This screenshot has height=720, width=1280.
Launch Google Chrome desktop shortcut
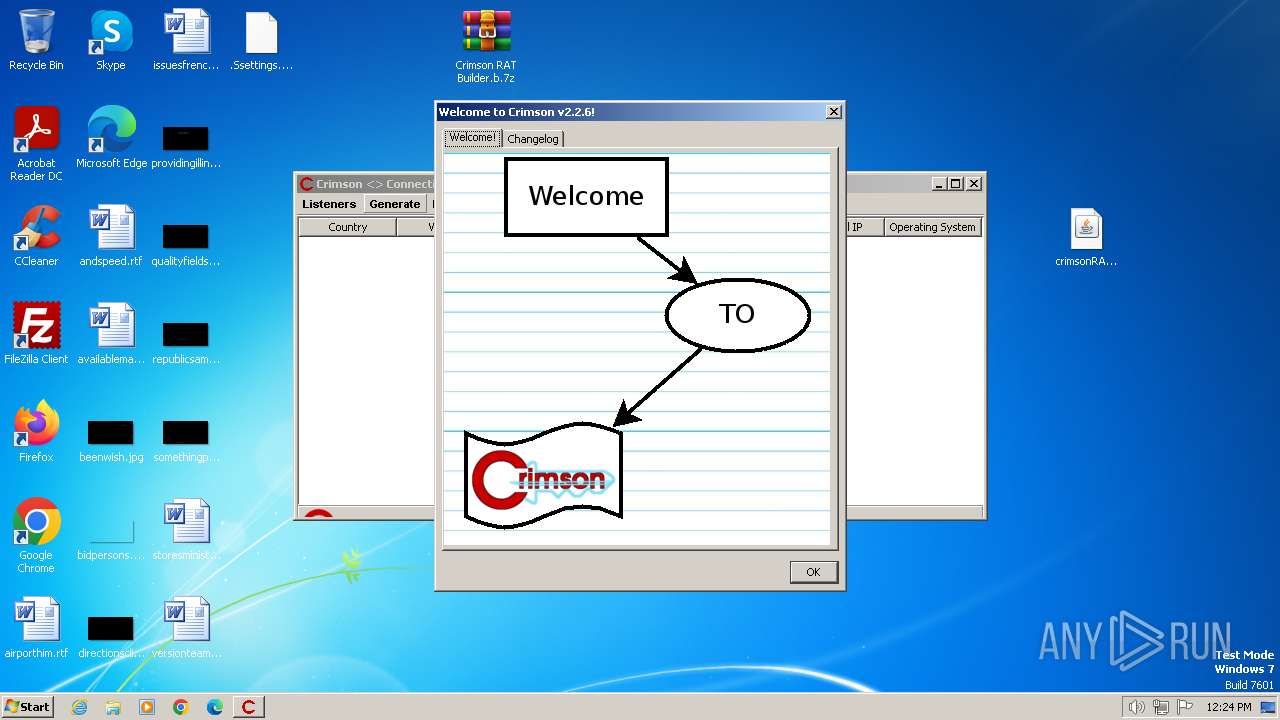click(36, 536)
